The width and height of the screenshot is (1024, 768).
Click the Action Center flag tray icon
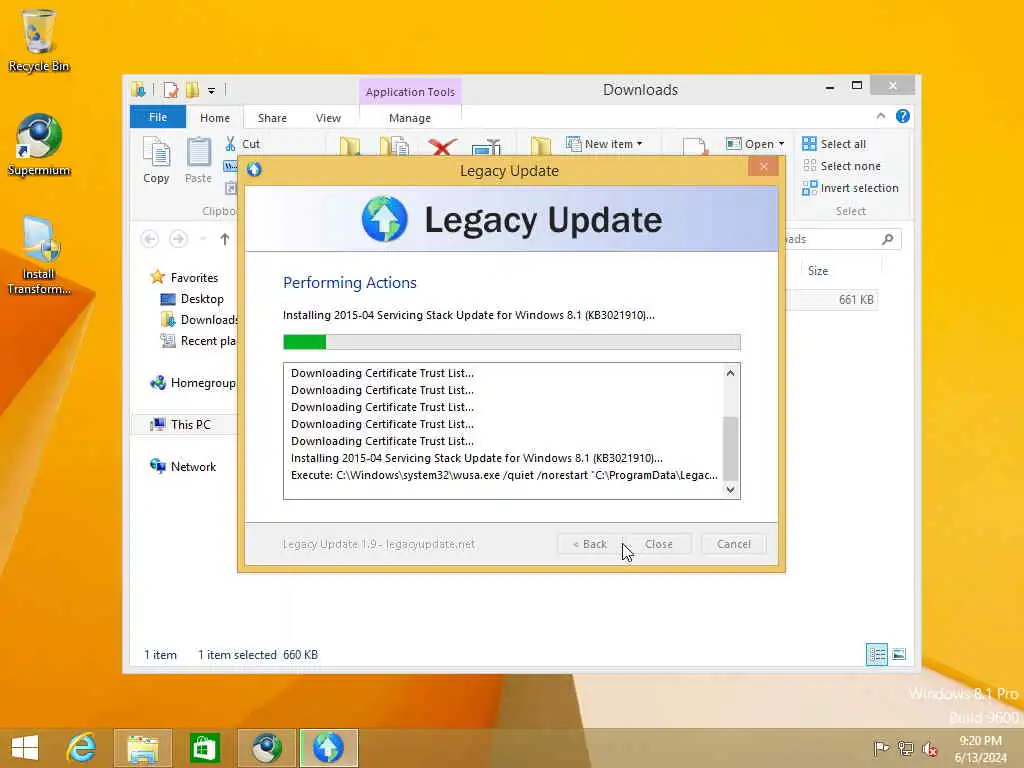(x=880, y=748)
